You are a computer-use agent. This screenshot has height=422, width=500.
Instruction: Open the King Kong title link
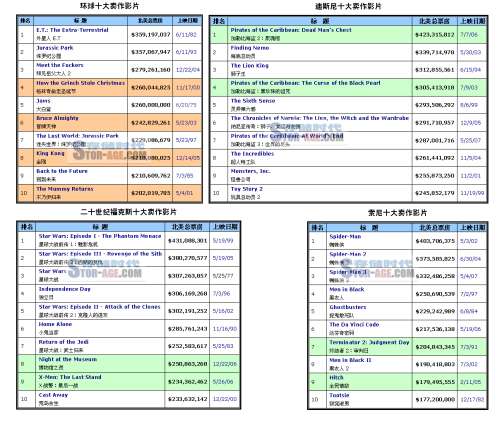50,153
